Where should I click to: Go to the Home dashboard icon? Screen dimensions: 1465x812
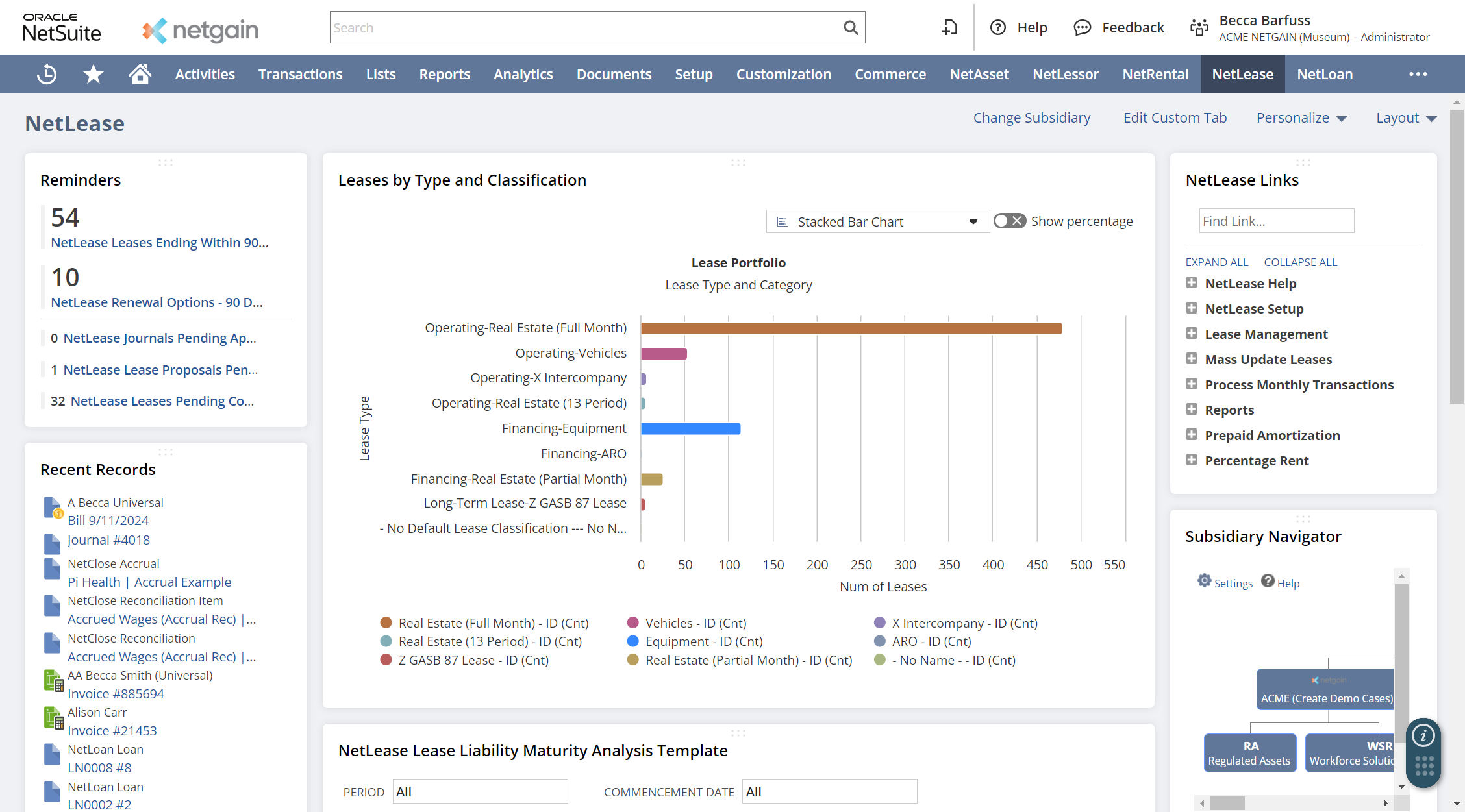coord(140,74)
